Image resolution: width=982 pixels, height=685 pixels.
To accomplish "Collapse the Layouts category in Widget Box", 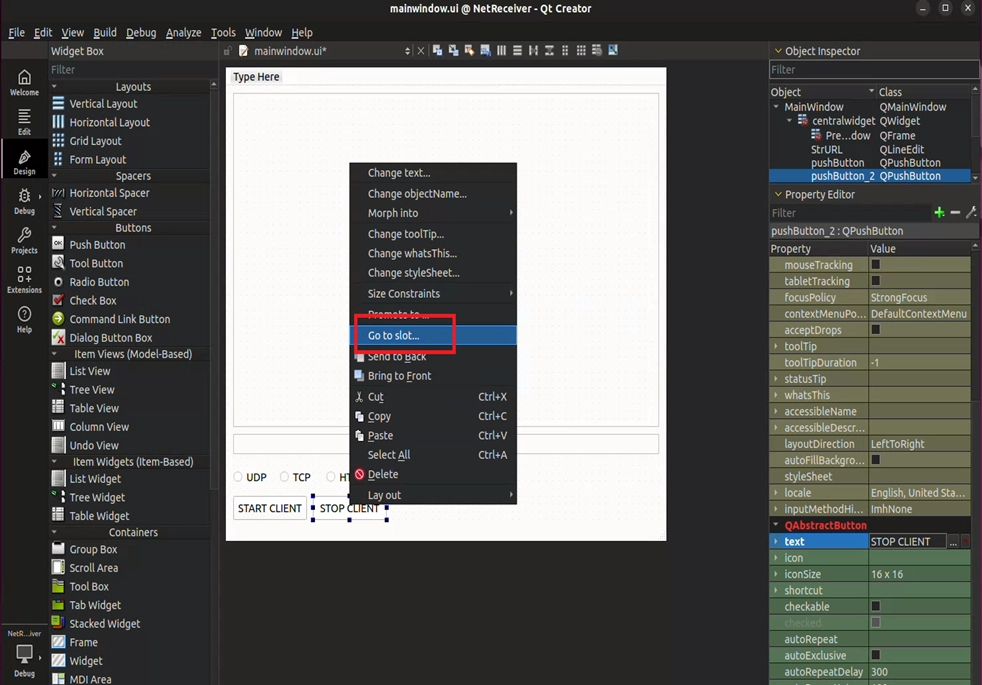I will click(54, 87).
